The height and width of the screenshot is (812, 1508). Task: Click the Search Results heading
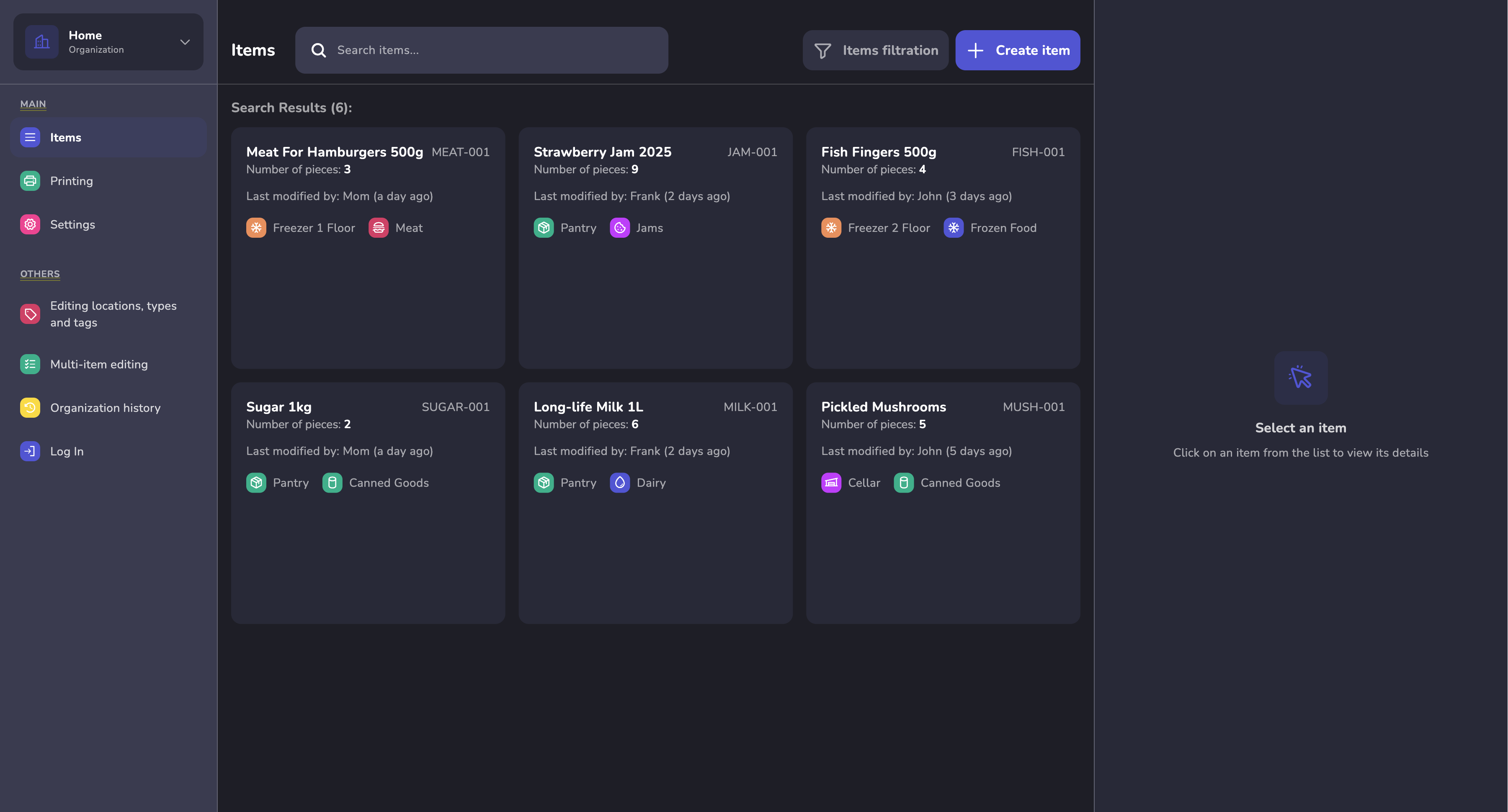point(291,108)
